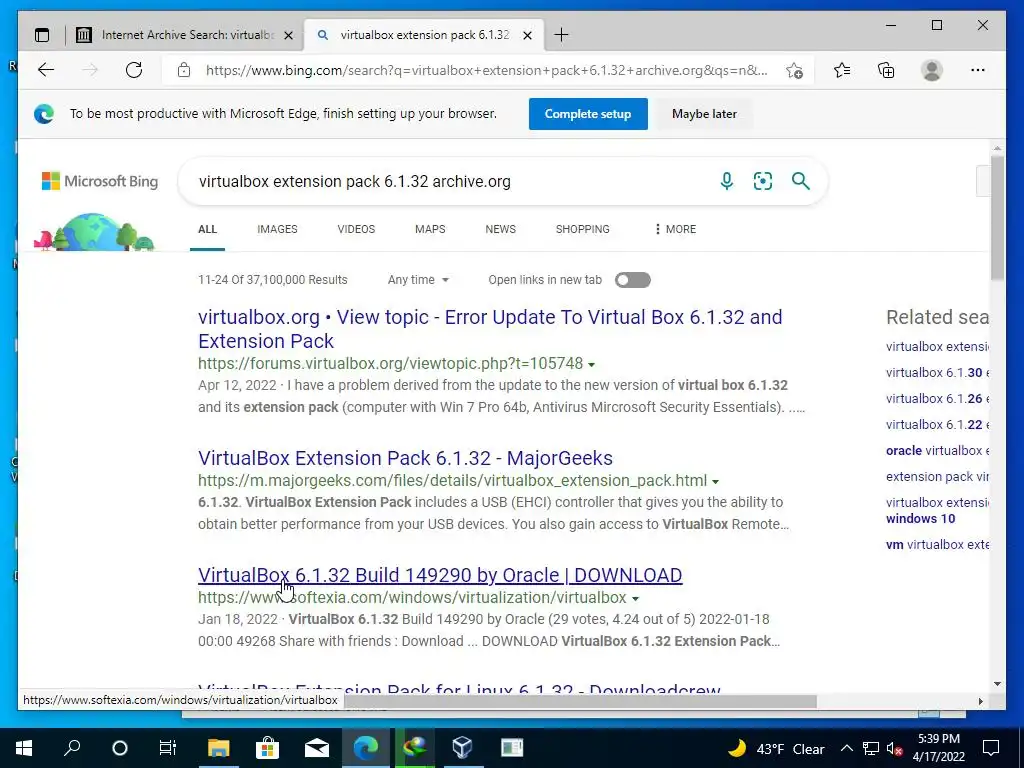
Task: Show hidden system tray icons
Action: pos(846,748)
